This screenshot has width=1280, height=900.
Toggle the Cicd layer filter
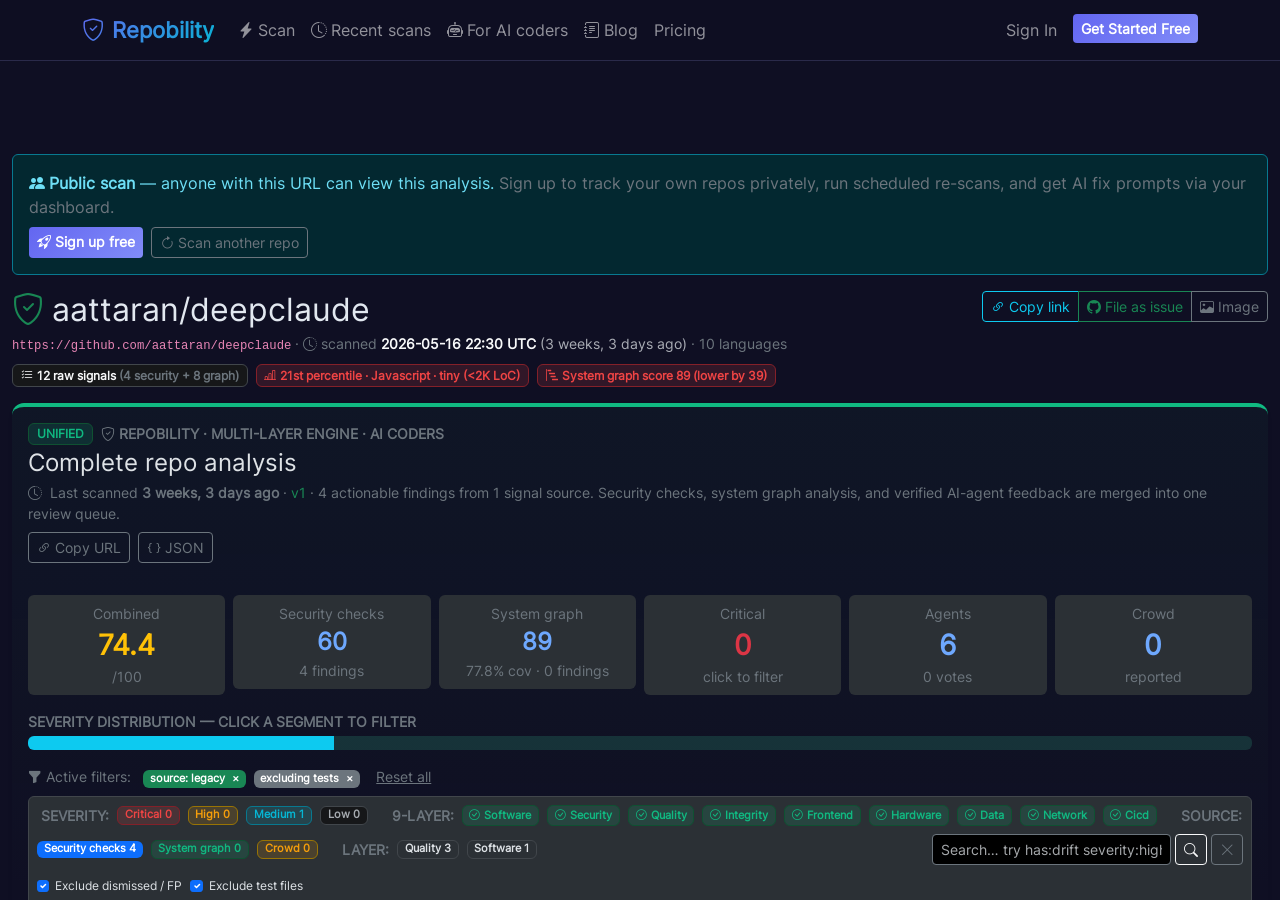1130,815
